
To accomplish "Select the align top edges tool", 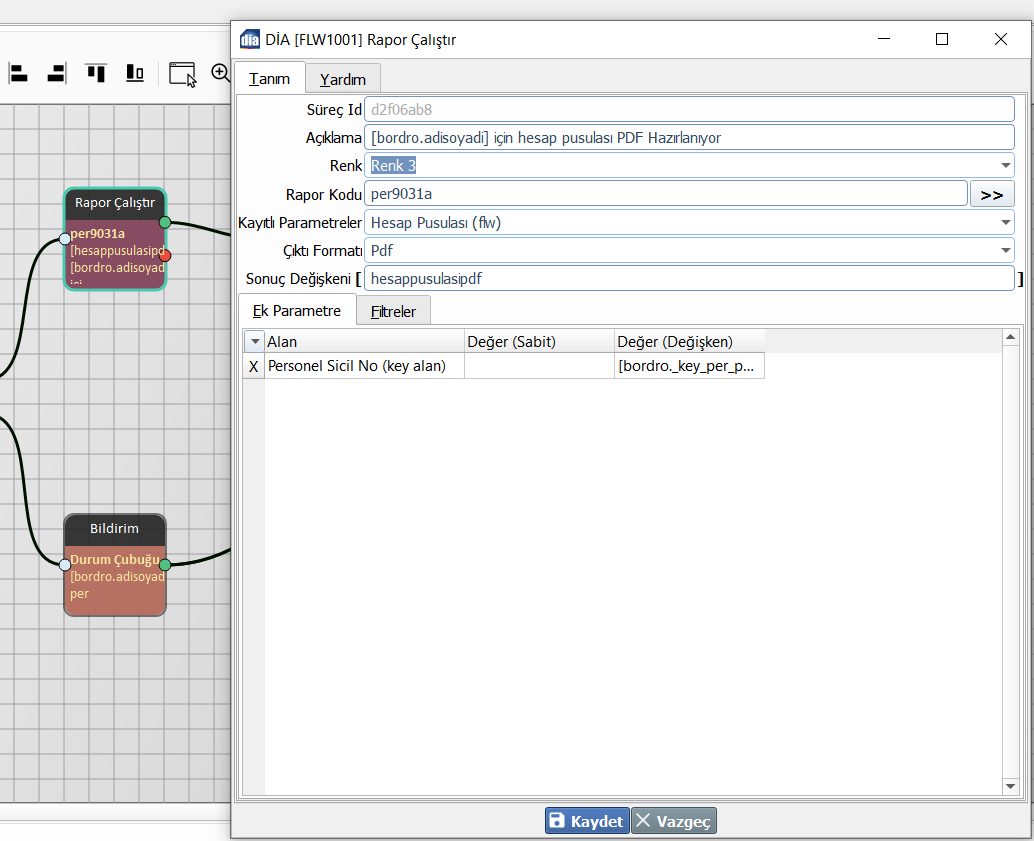I will point(96,73).
